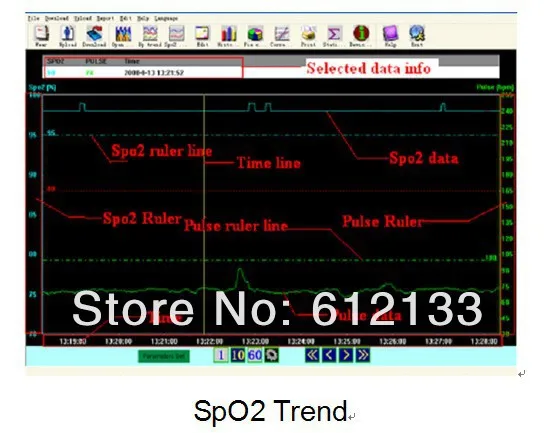Image resolution: width=555 pixels, height=433 pixels.
Task: Click the 13:25:00 time axis label
Action: [x=347, y=341]
